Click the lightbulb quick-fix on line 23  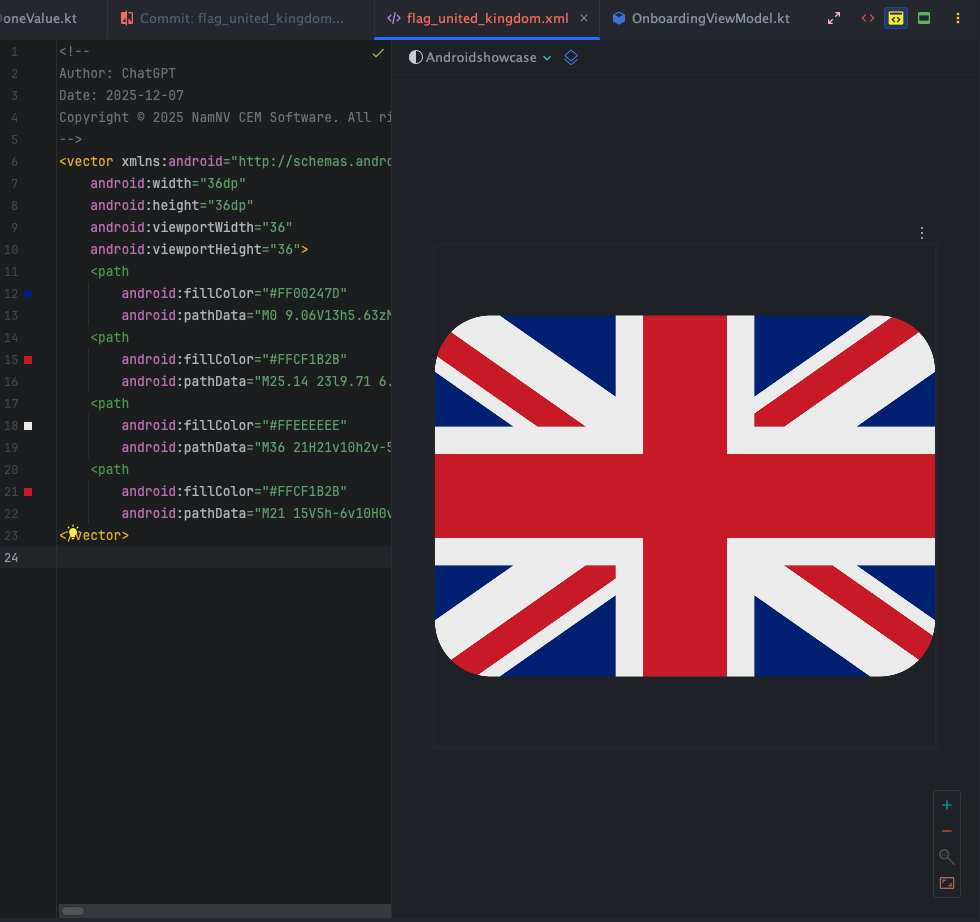(x=71, y=533)
